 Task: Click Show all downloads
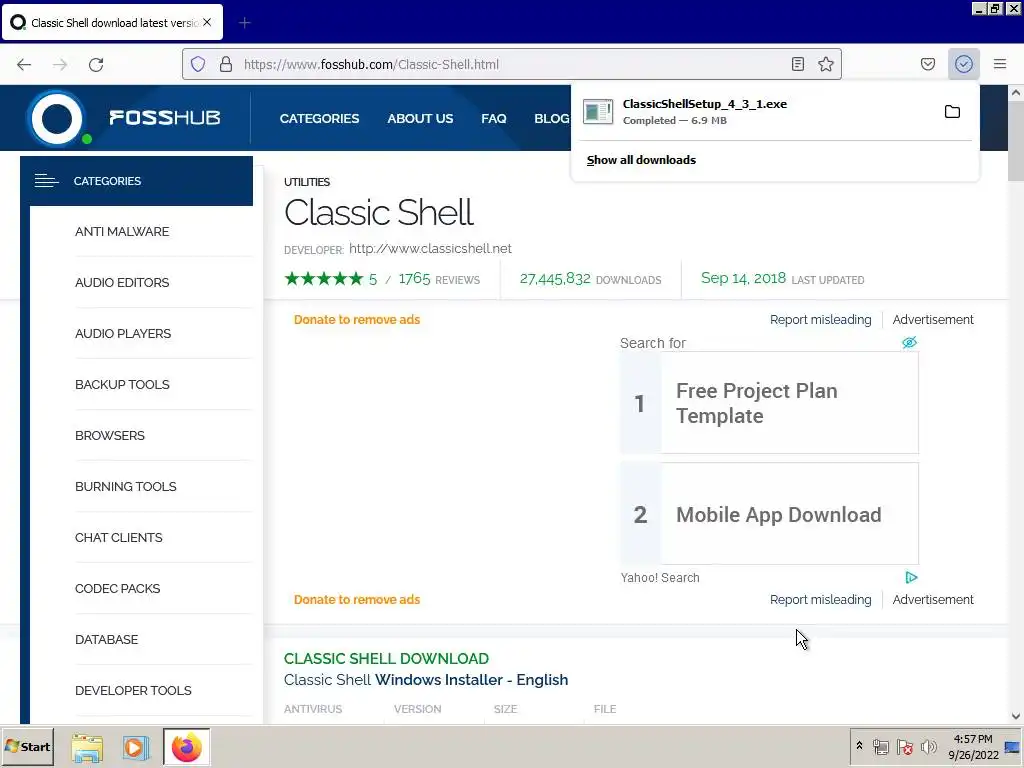[x=641, y=160]
